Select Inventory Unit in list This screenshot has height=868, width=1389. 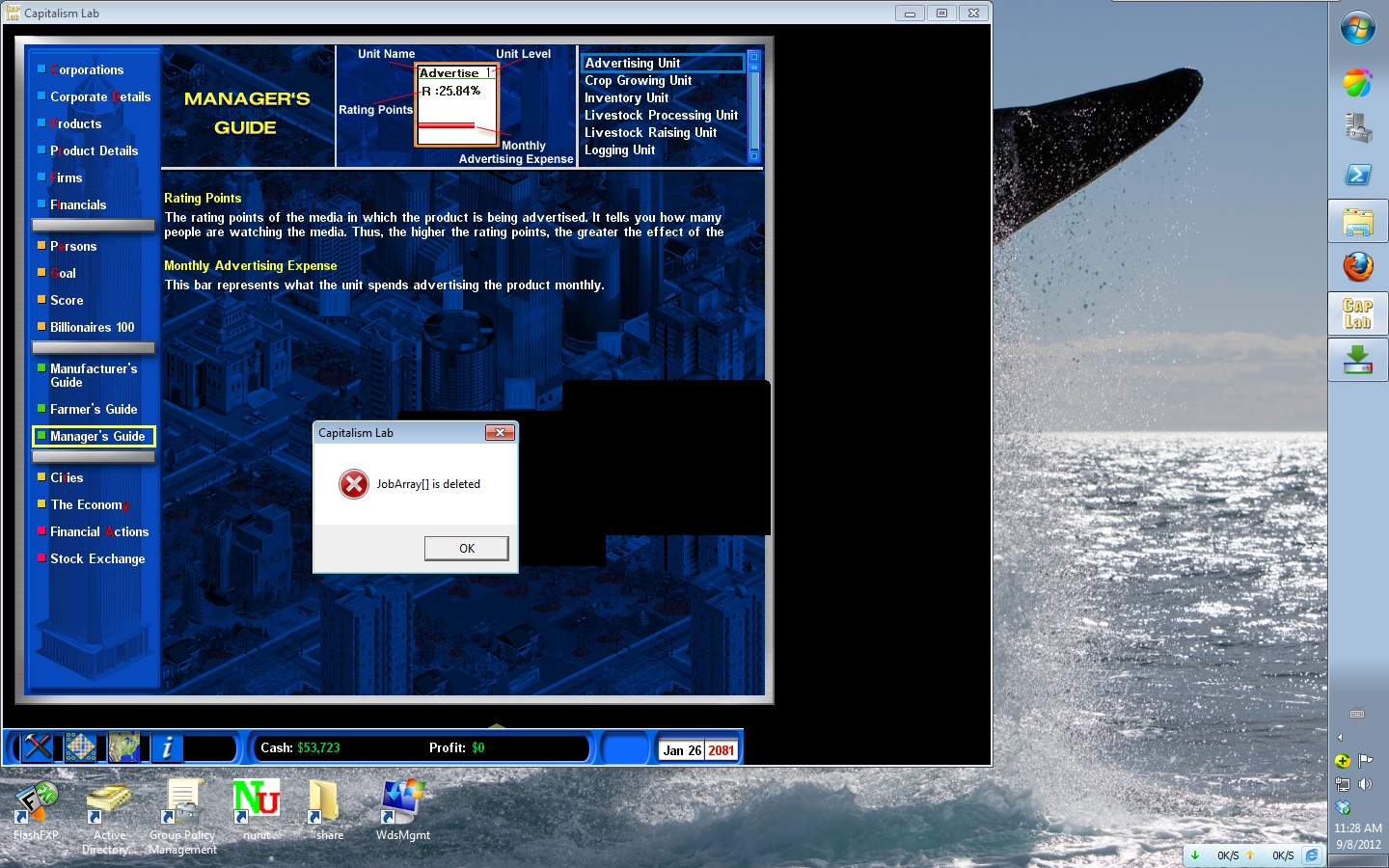coord(626,97)
